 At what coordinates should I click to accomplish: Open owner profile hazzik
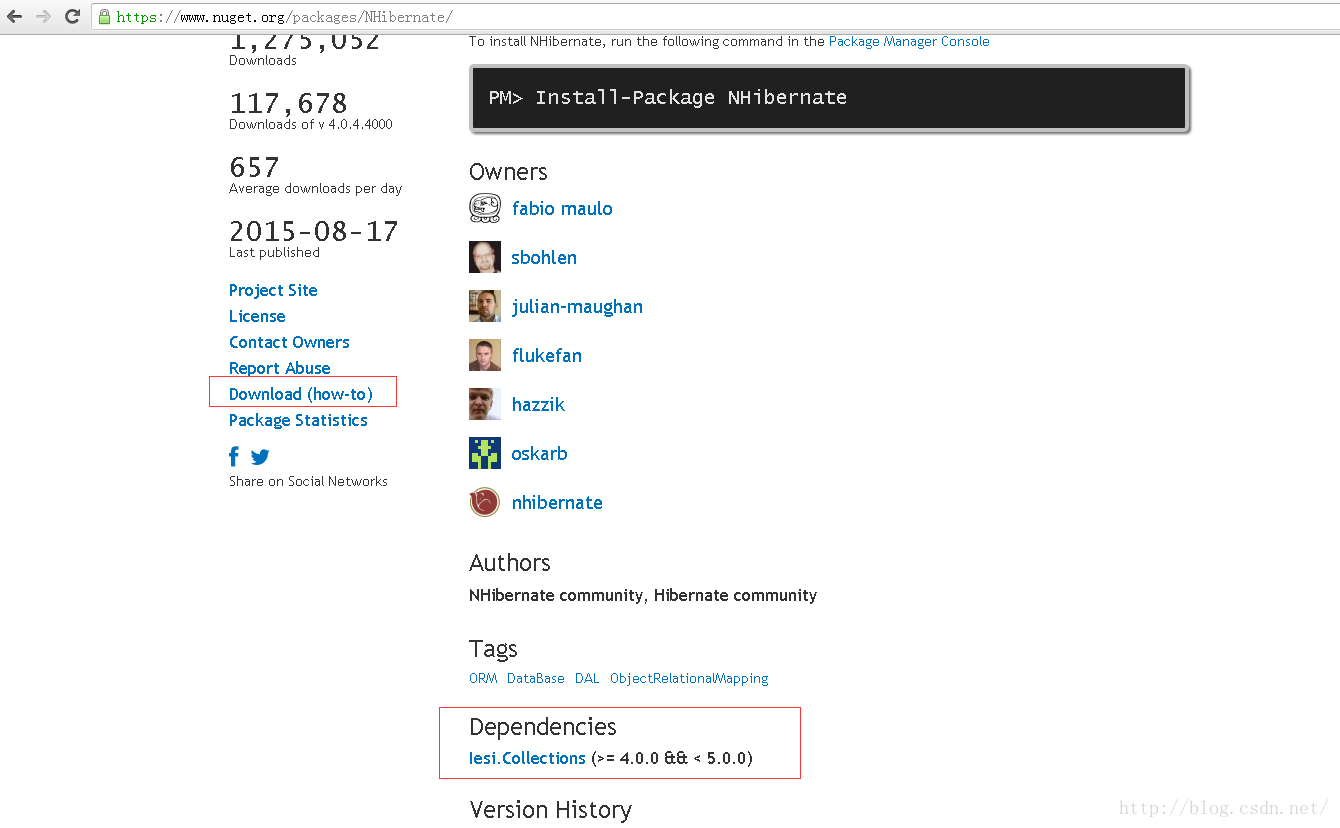538,405
